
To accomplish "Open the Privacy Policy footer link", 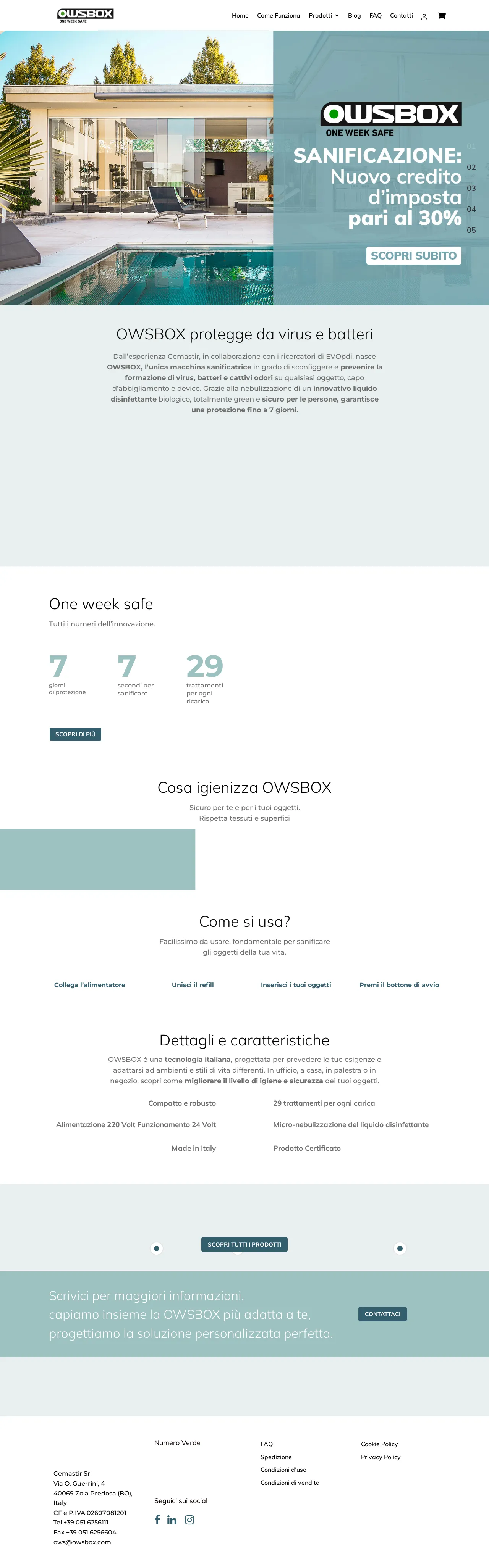I will [381, 1457].
